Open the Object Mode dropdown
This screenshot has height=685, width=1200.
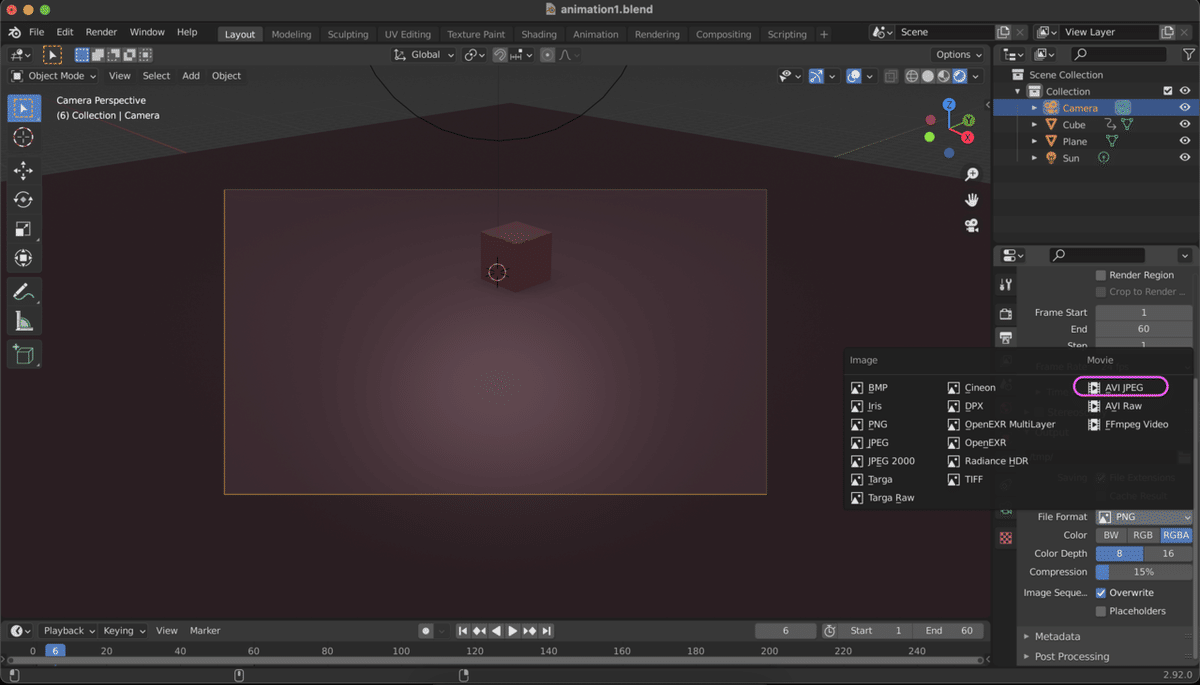click(x=54, y=76)
